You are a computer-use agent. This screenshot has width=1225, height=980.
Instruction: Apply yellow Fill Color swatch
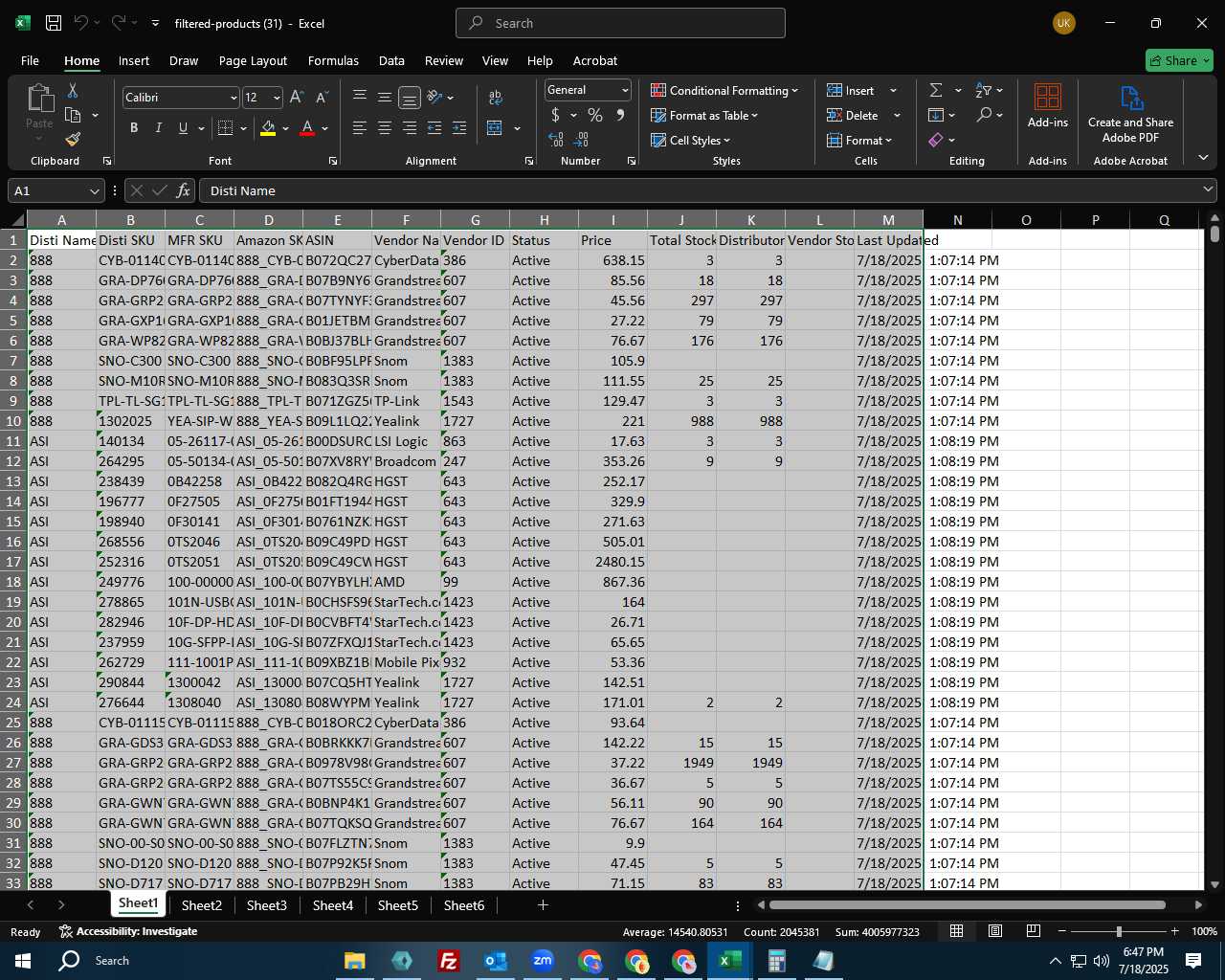click(268, 128)
